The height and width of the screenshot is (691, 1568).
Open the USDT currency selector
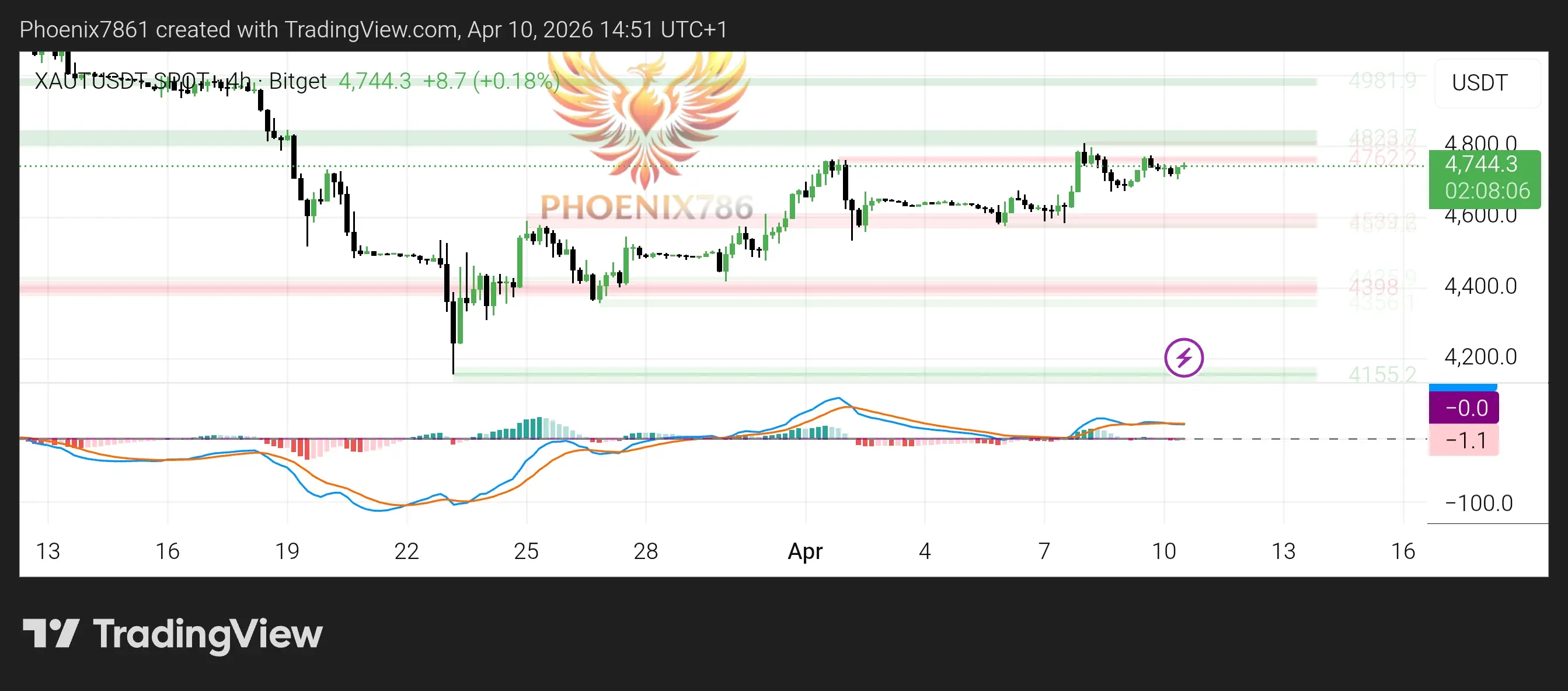pyautogui.click(x=1479, y=83)
